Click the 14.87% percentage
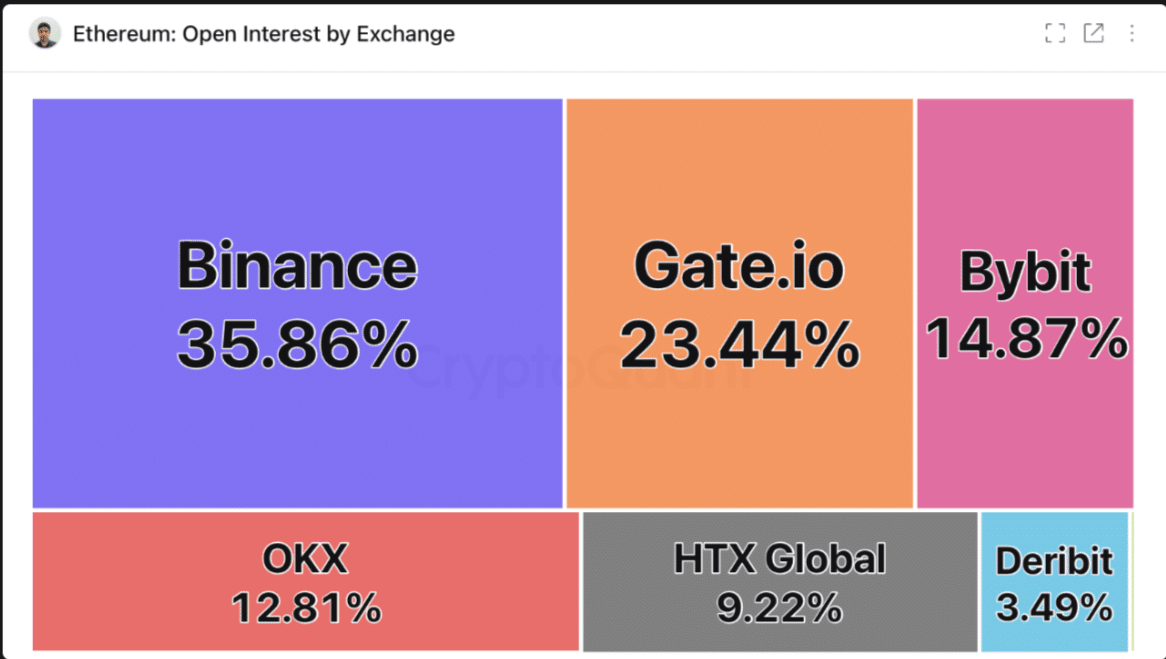 click(x=1026, y=338)
